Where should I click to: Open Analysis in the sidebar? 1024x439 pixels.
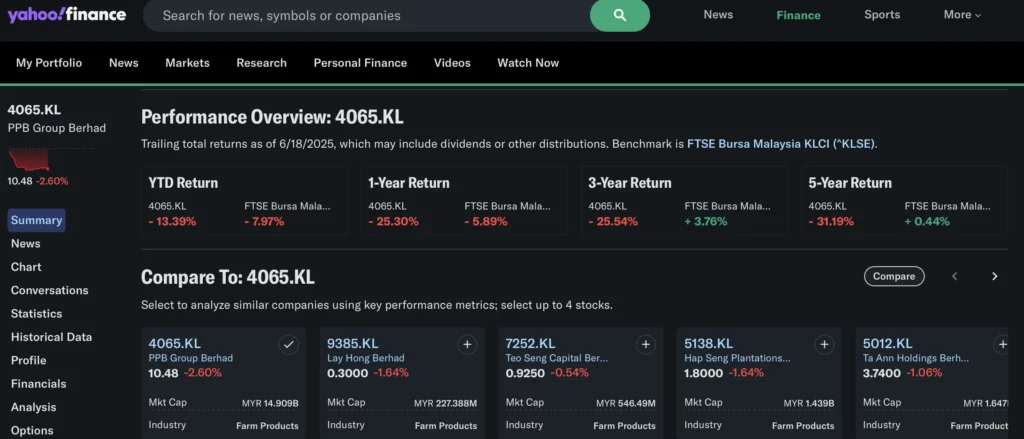(33, 407)
